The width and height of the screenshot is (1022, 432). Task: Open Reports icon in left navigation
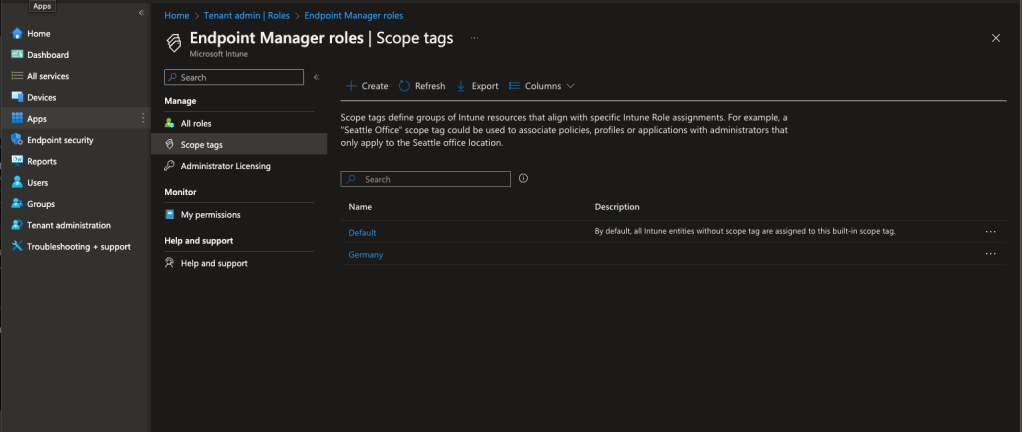(x=17, y=161)
